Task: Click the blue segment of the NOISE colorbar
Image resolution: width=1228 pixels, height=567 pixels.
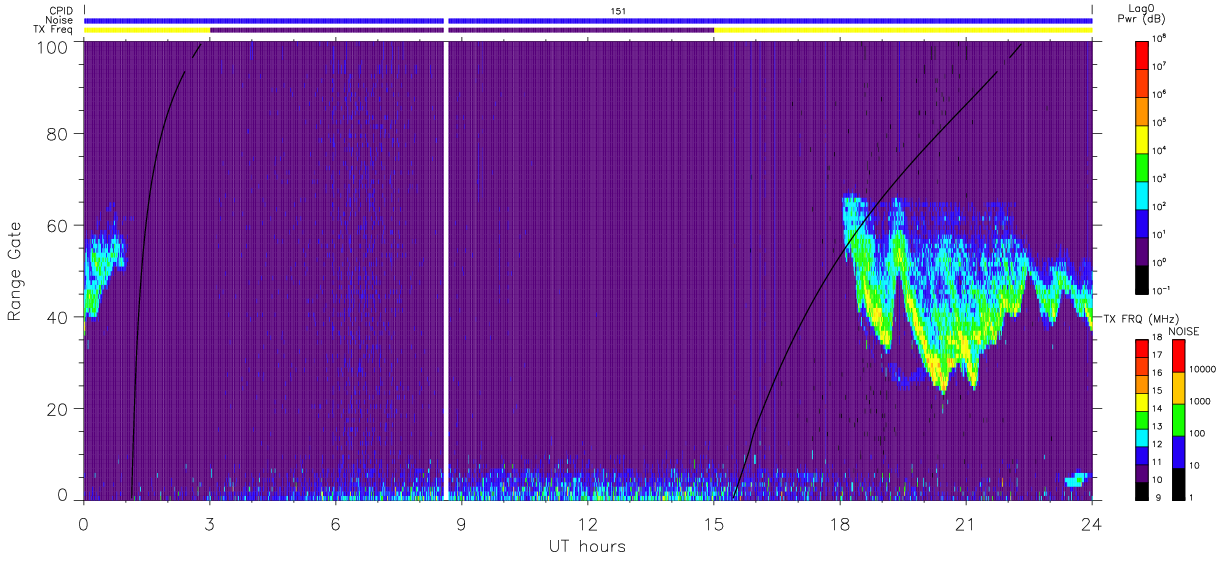Action: pos(1179,452)
